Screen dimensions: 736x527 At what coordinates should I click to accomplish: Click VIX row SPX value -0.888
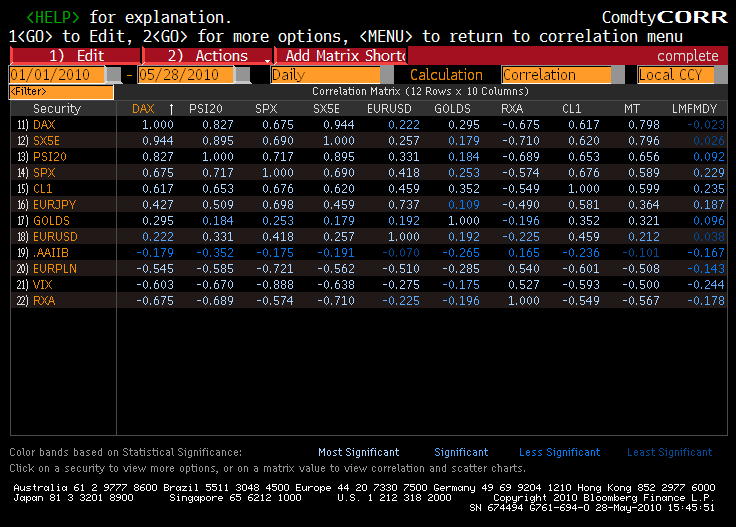275,284
